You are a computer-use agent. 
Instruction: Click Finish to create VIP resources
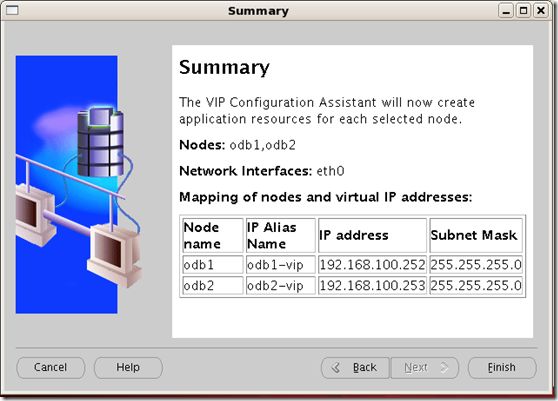[x=502, y=368]
